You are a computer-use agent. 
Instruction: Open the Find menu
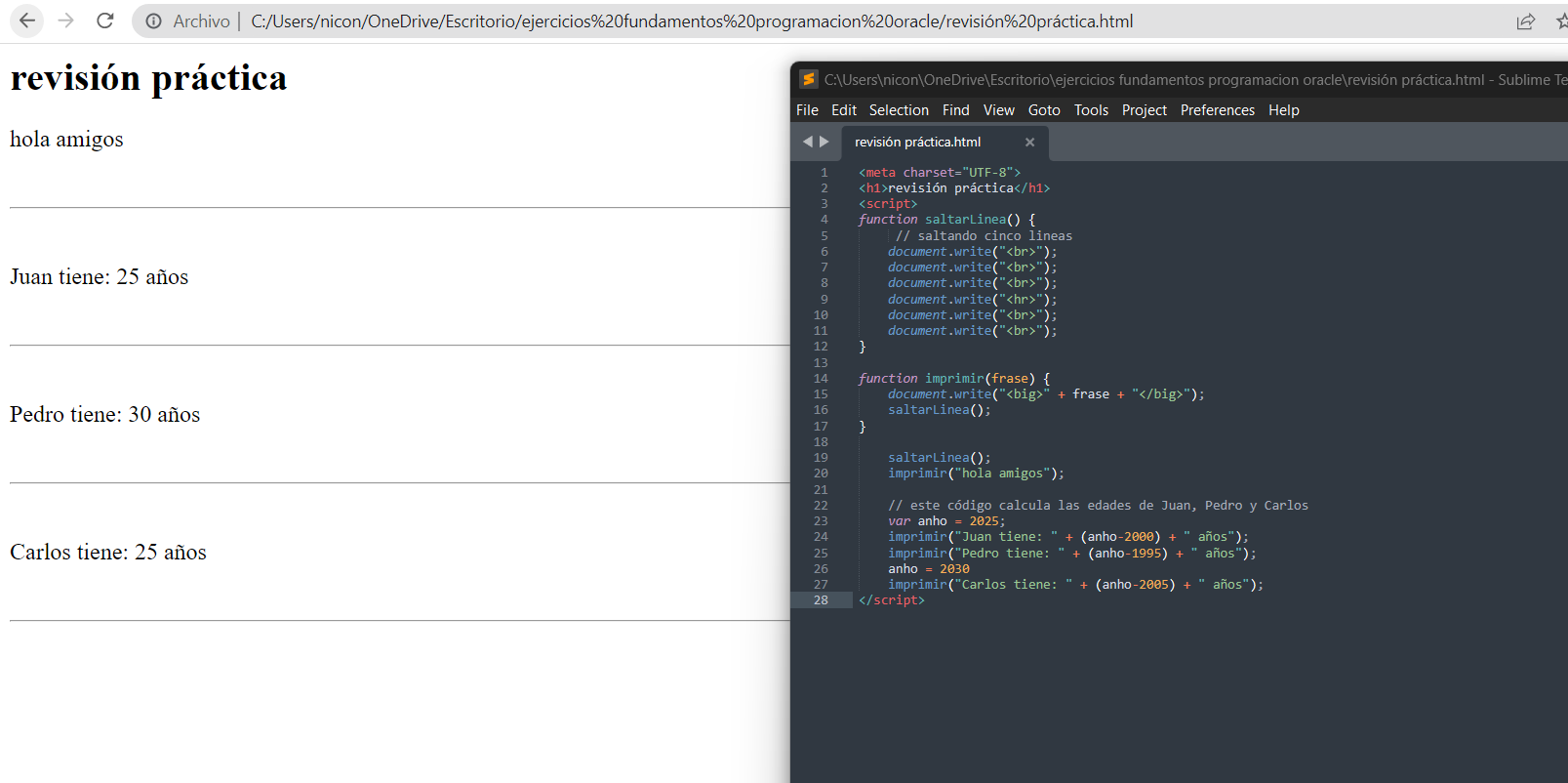pyautogui.click(x=955, y=110)
